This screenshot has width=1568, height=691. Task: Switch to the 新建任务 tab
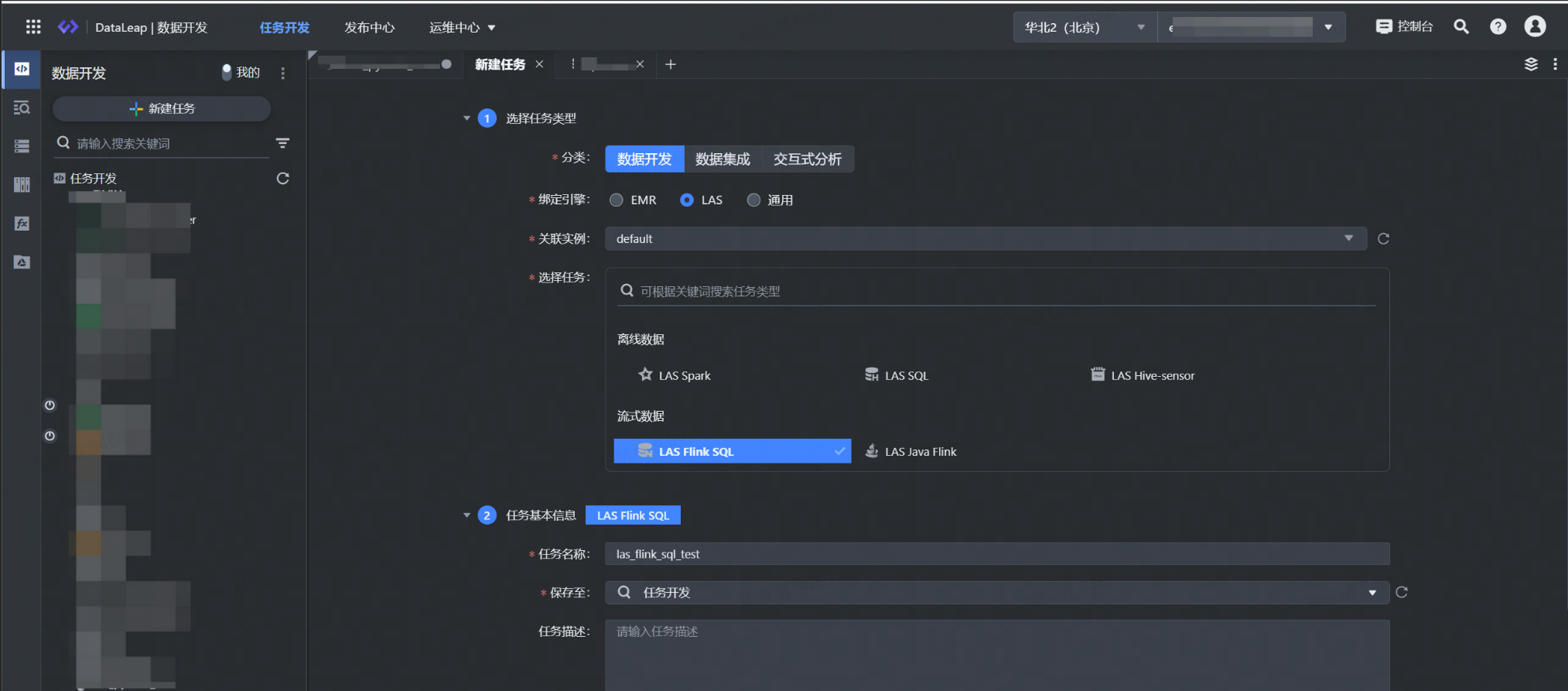point(500,64)
